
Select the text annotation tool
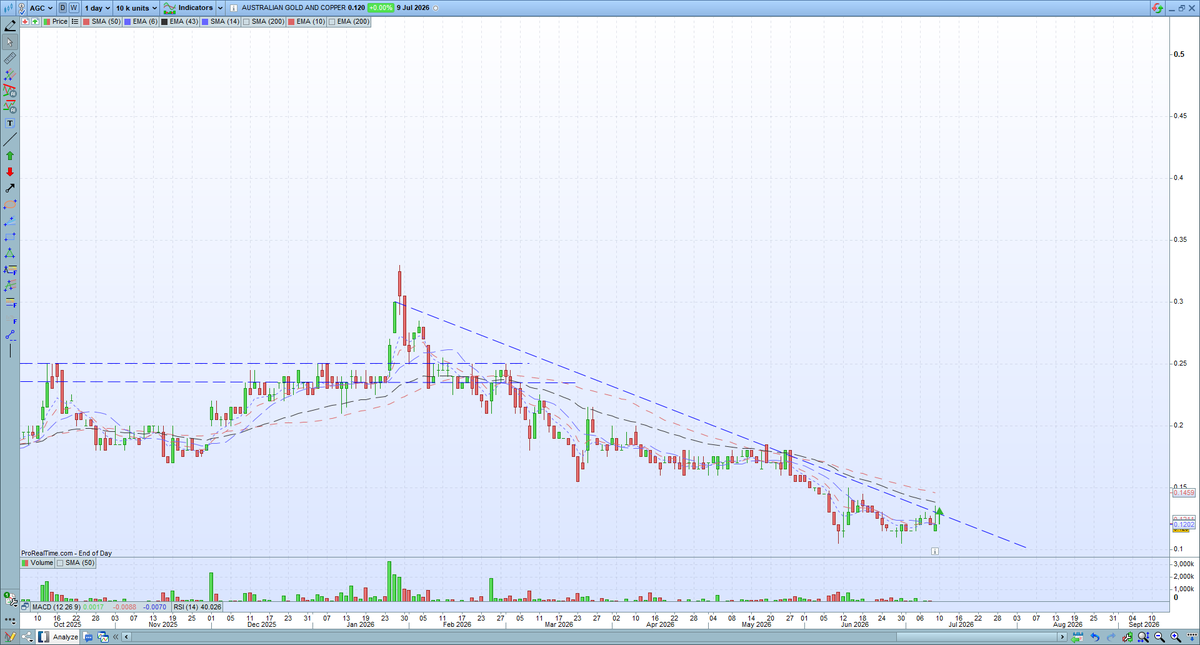click(10, 124)
